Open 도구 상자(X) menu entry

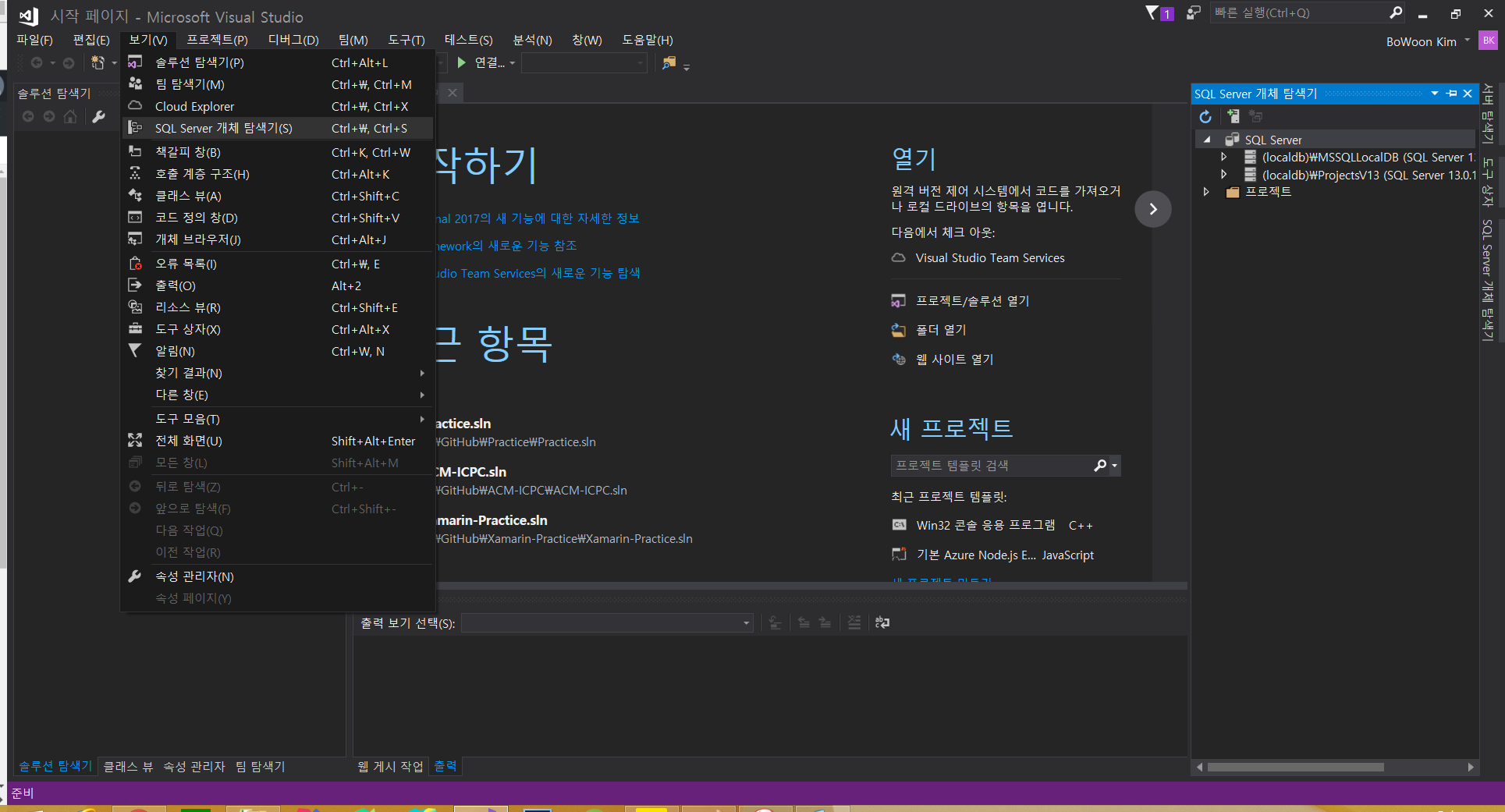pos(278,329)
